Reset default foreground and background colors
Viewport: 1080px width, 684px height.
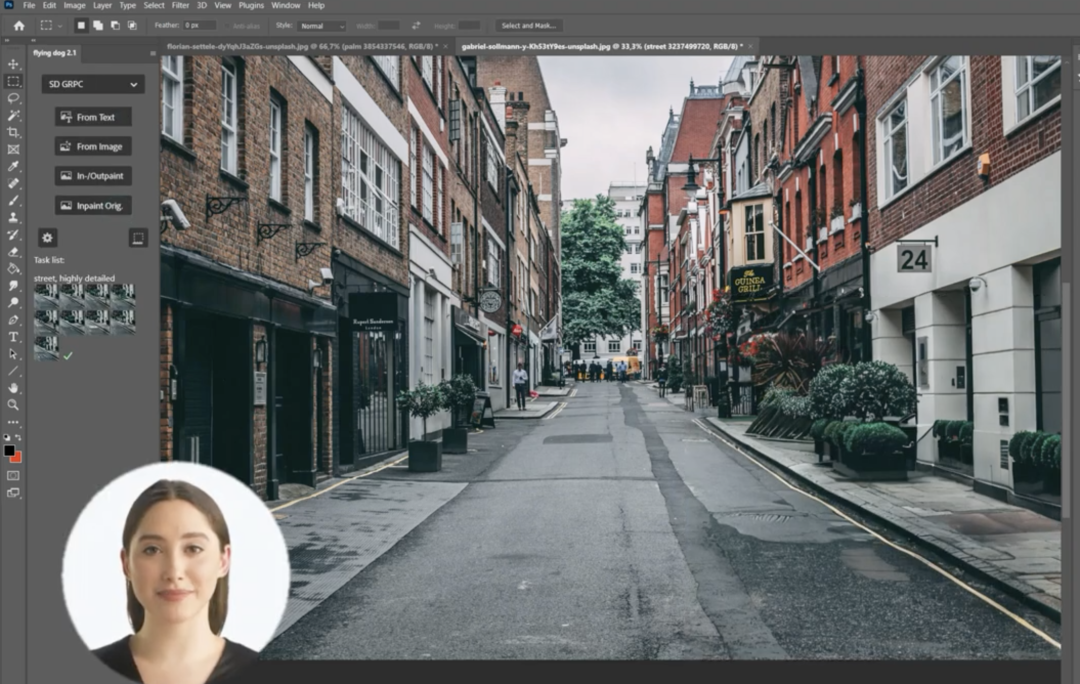point(7,437)
